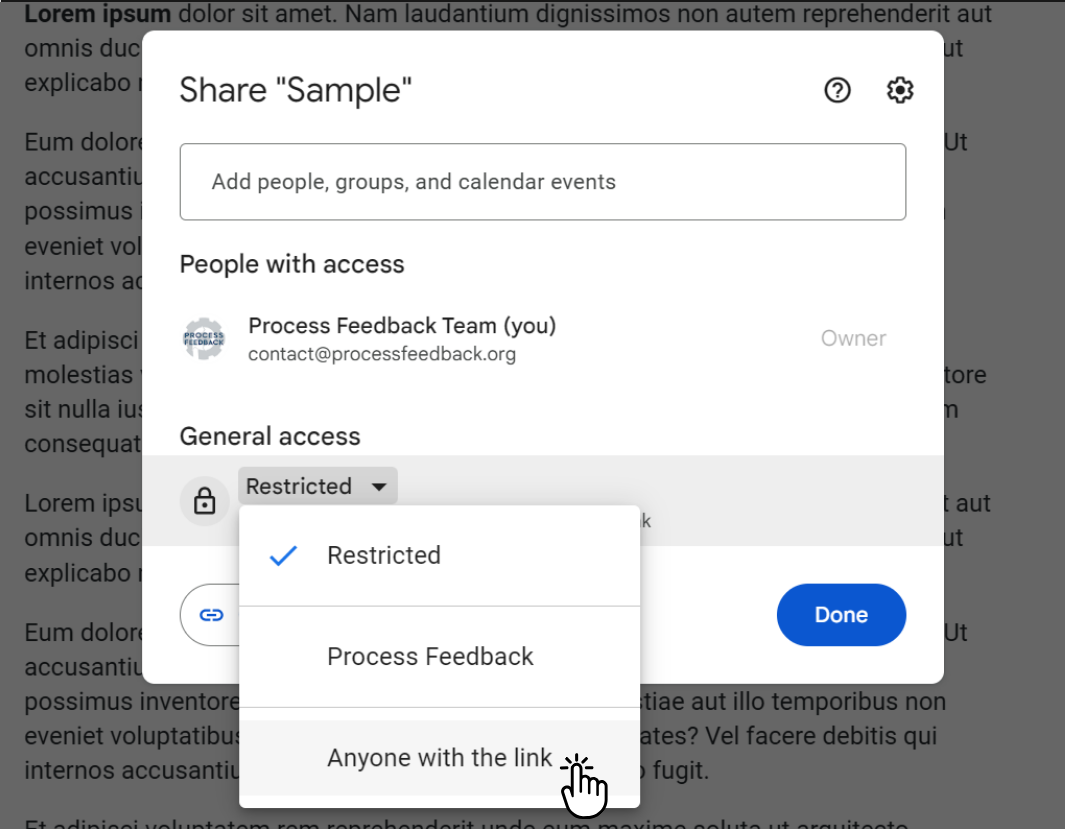Choose Process Feedback from the access menu
1066x830 pixels.
(430, 657)
